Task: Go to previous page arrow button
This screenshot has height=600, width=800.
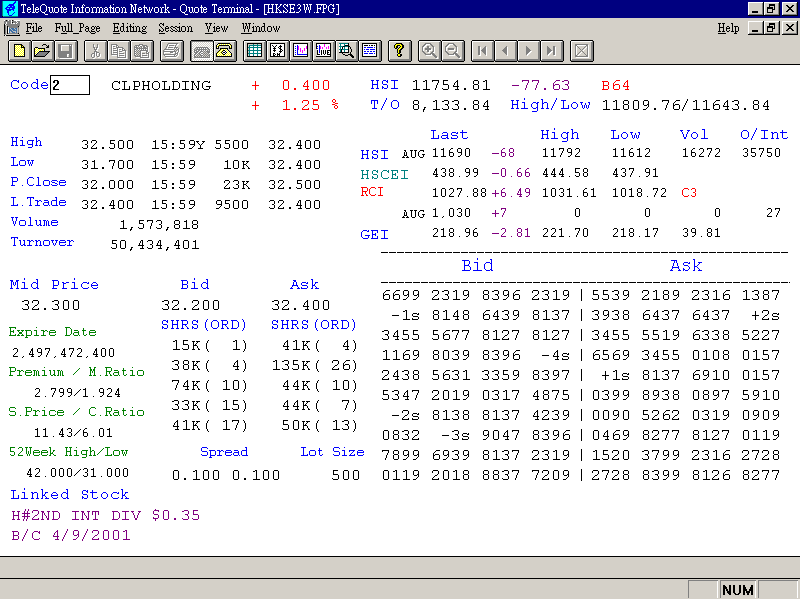Action: [505, 51]
